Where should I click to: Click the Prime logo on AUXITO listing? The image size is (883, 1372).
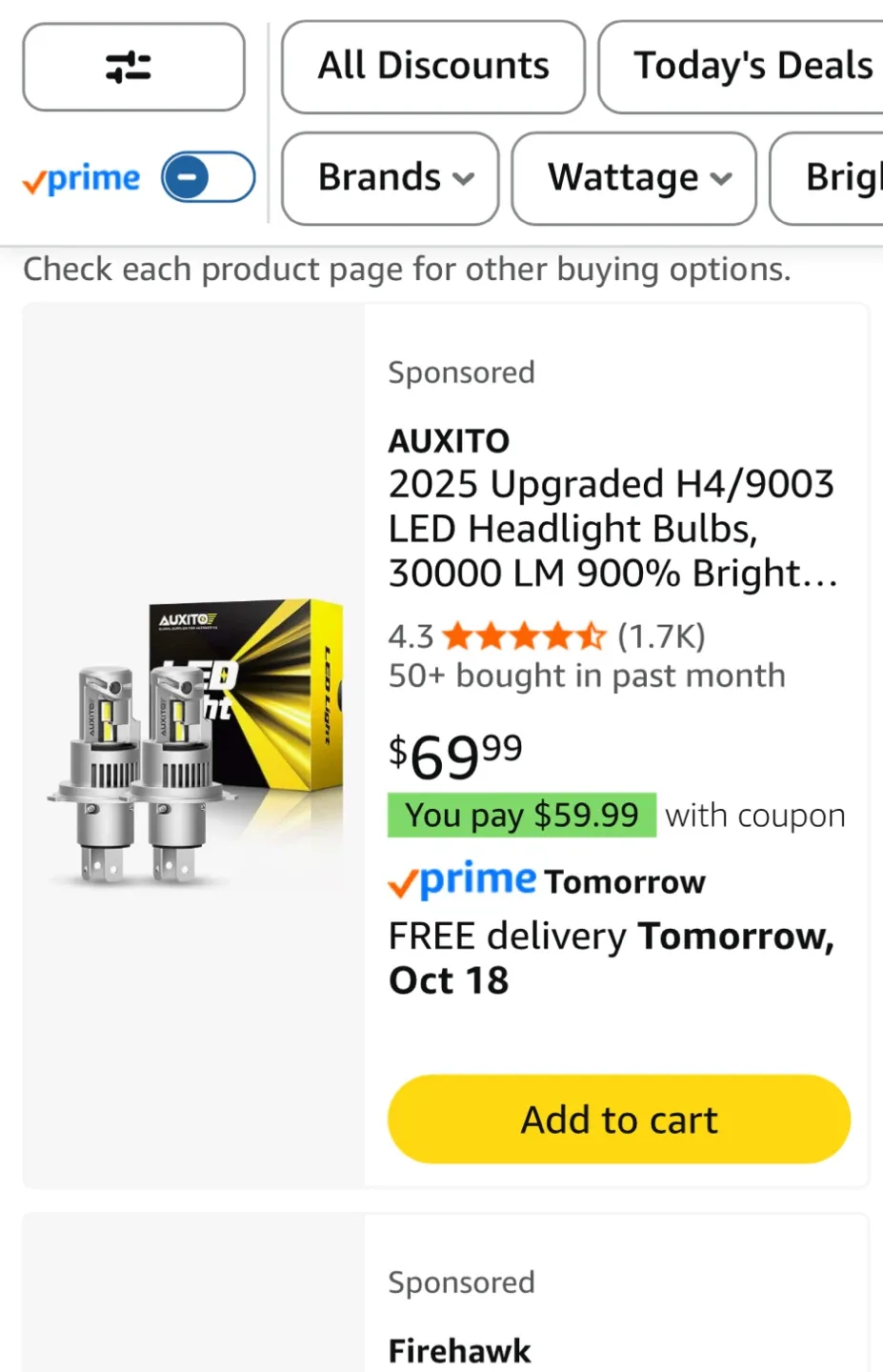point(461,881)
